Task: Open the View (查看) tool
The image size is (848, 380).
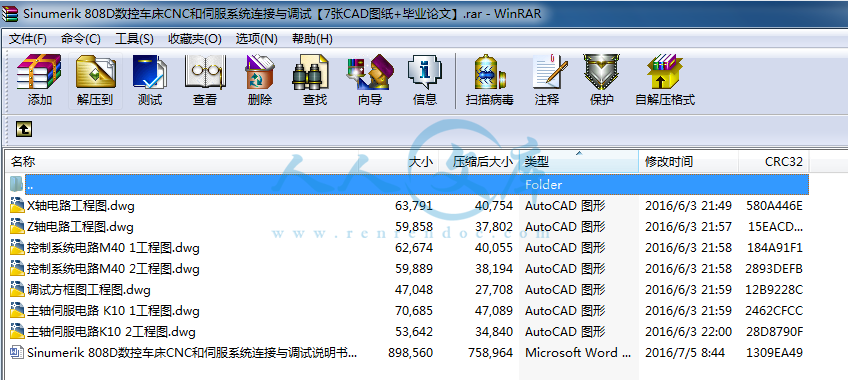Action: 205,72
